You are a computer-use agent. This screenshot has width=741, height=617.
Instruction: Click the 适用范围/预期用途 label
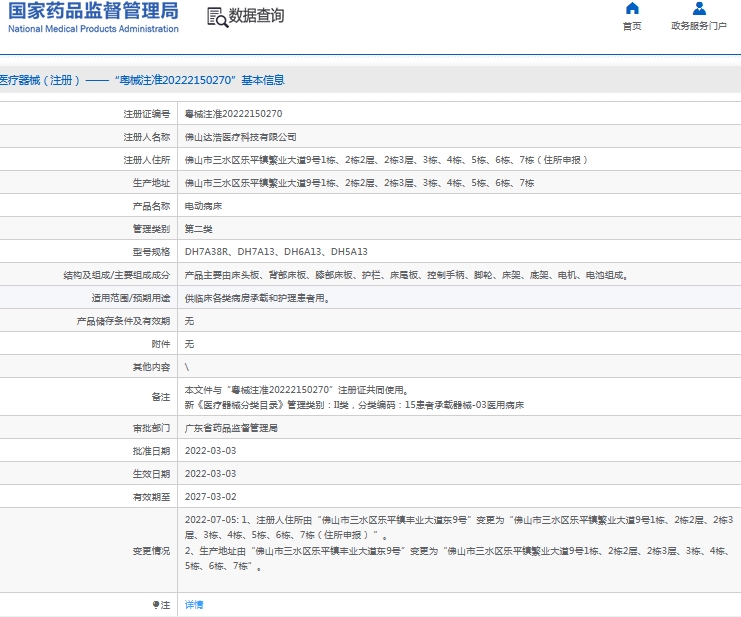coord(131,298)
